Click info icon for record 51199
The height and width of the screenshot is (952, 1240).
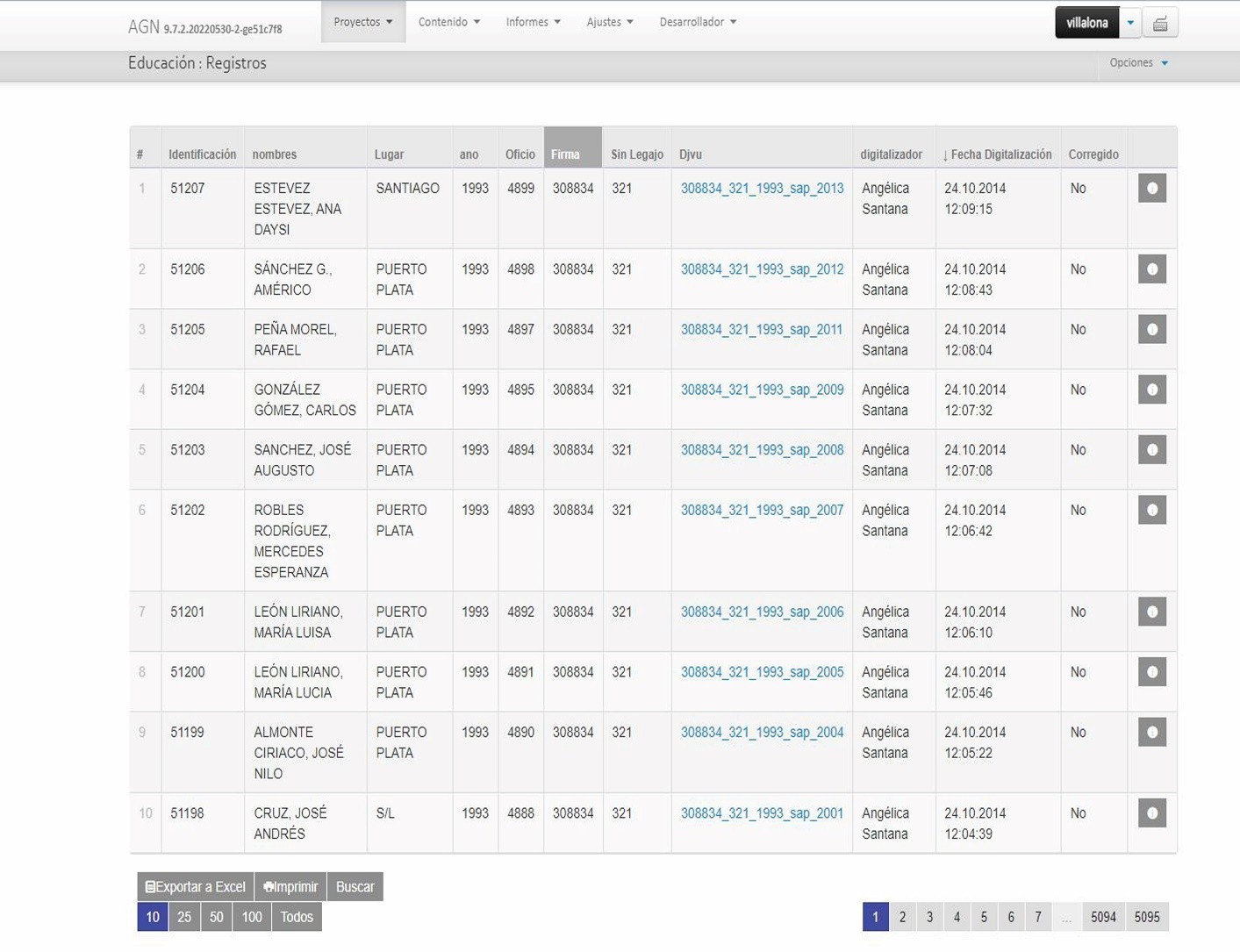pos(1151,733)
